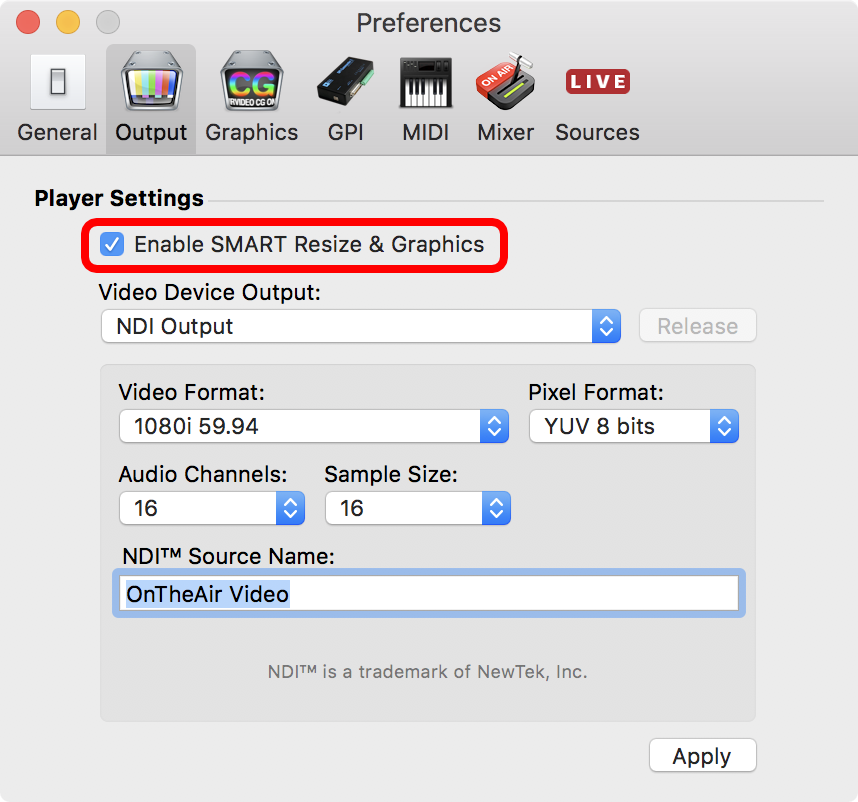Image resolution: width=858 pixels, height=802 pixels.
Task: Open the Mixer On Air icon
Action: 506,81
